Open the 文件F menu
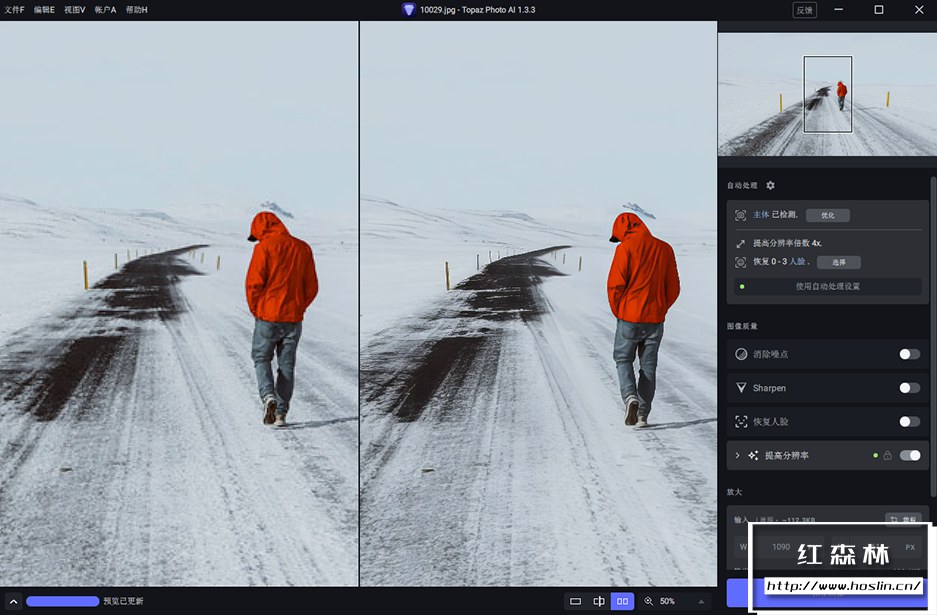The width and height of the screenshot is (937, 615). (14, 9)
